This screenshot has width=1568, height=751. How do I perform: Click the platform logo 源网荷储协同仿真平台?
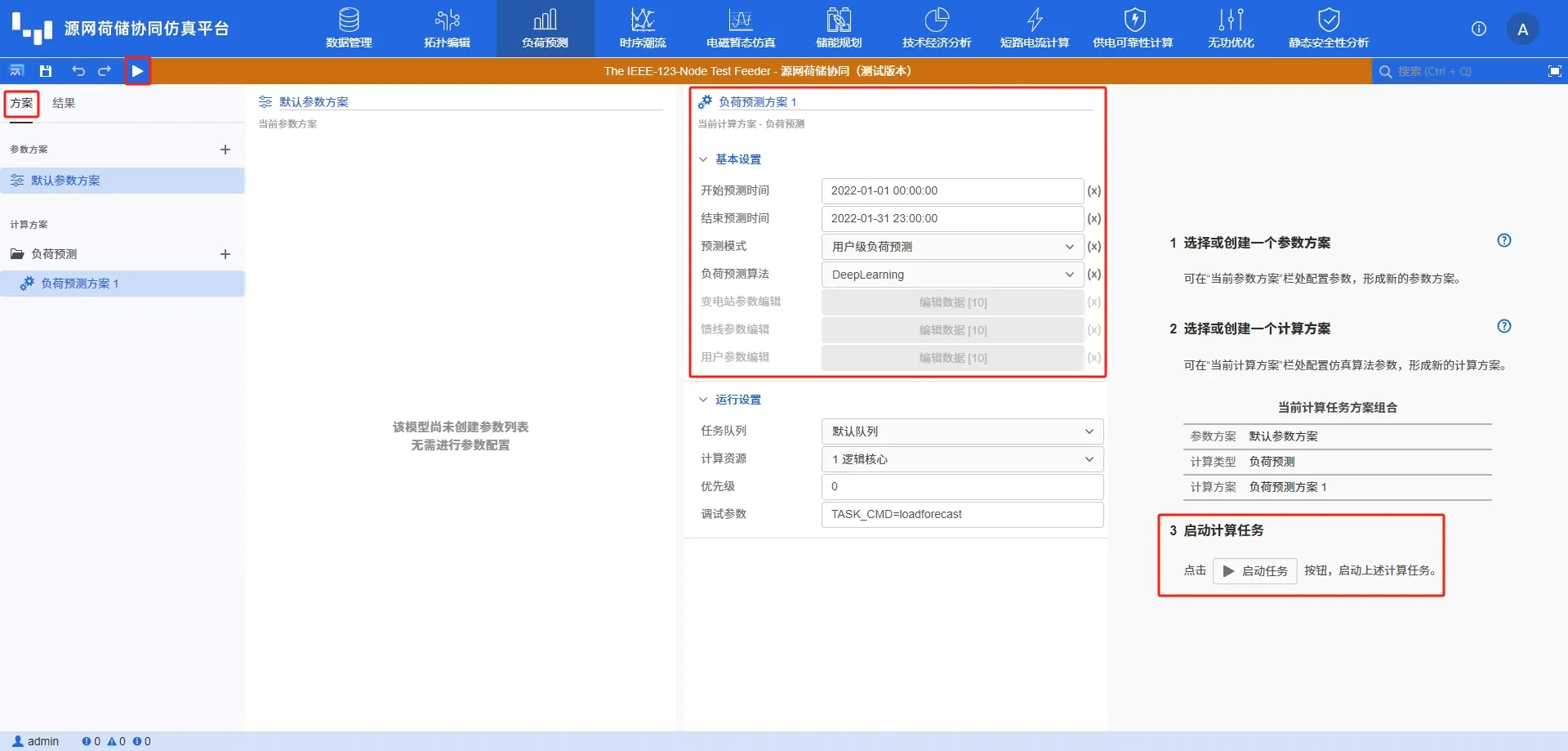pos(120,29)
